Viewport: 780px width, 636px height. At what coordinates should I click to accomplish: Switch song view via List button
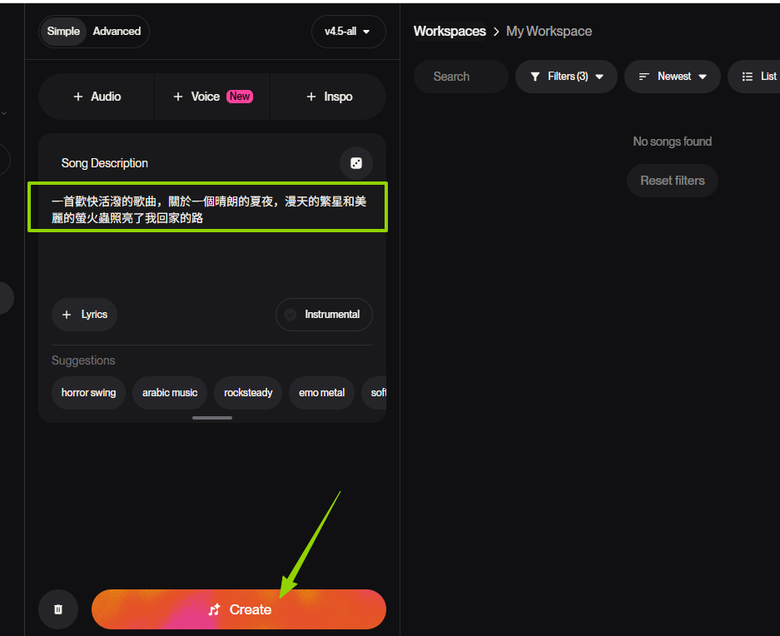(x=756, y=77)
